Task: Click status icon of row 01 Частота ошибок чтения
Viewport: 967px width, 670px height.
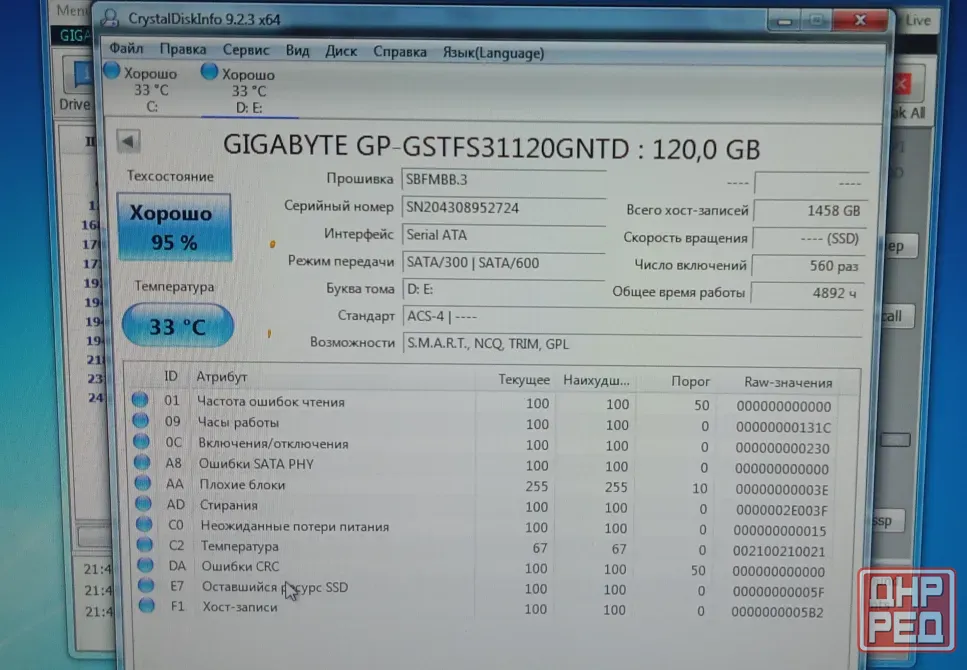Action: coord(140,400)
